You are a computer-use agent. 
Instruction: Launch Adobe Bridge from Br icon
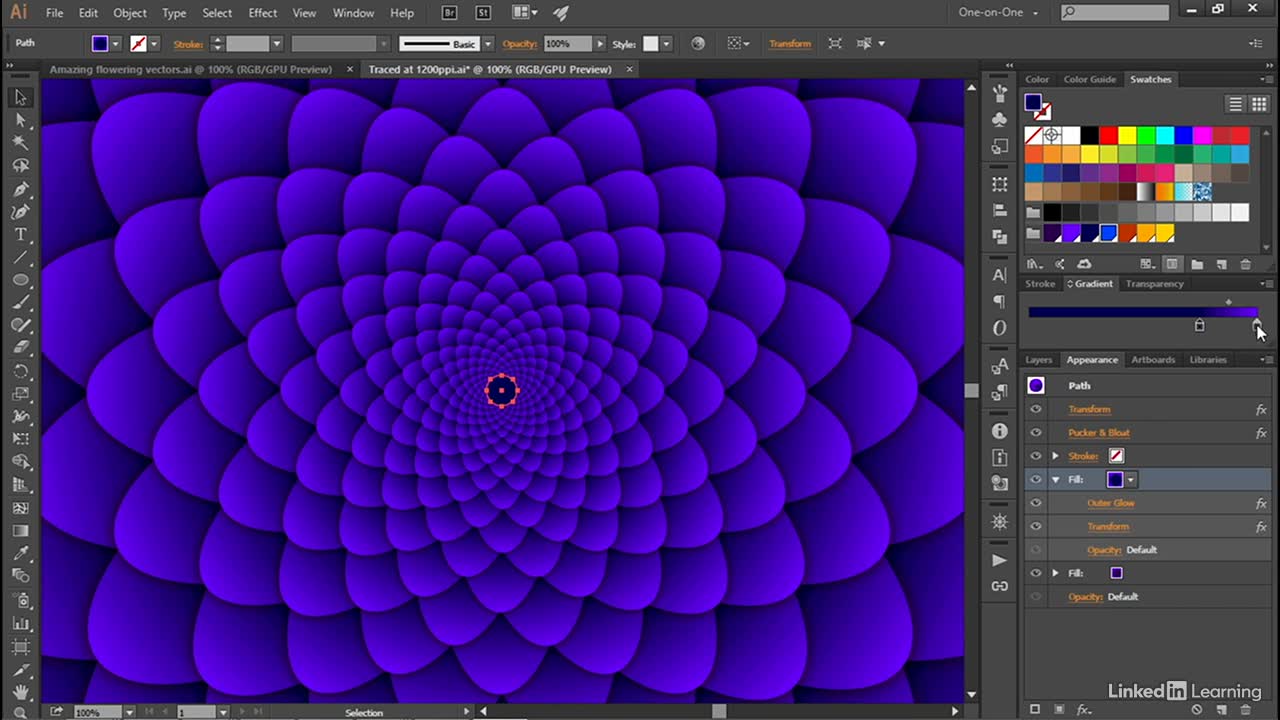452,13
